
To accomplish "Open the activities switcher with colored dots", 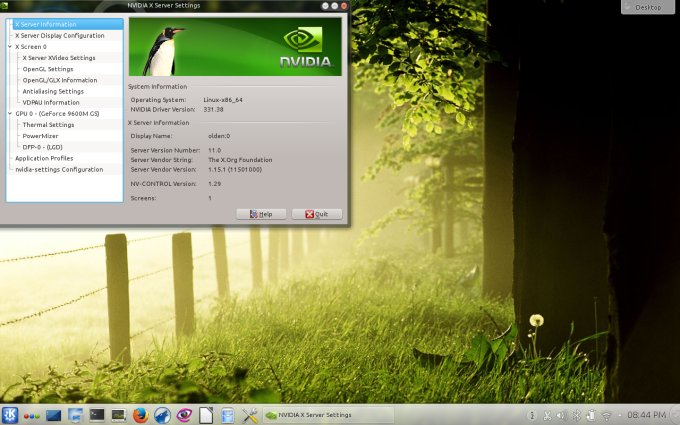I will pos(32,416).
